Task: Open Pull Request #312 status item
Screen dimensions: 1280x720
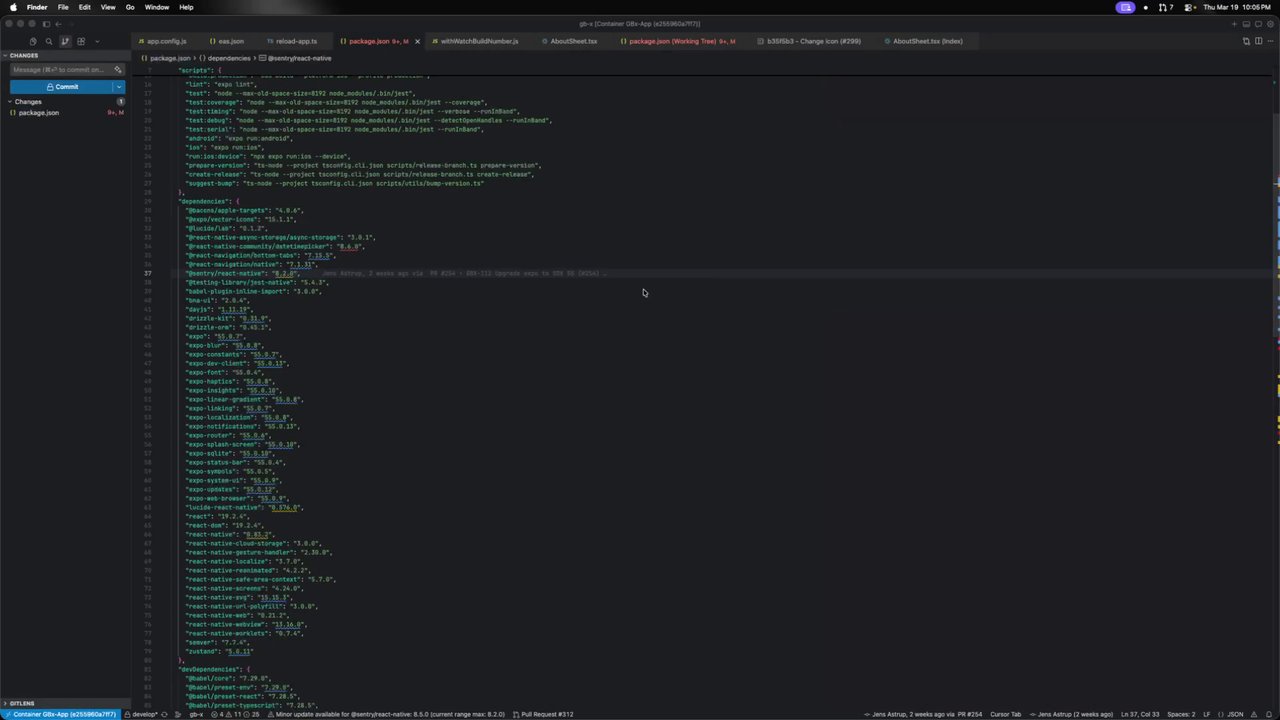Action: tap(543, 714)
